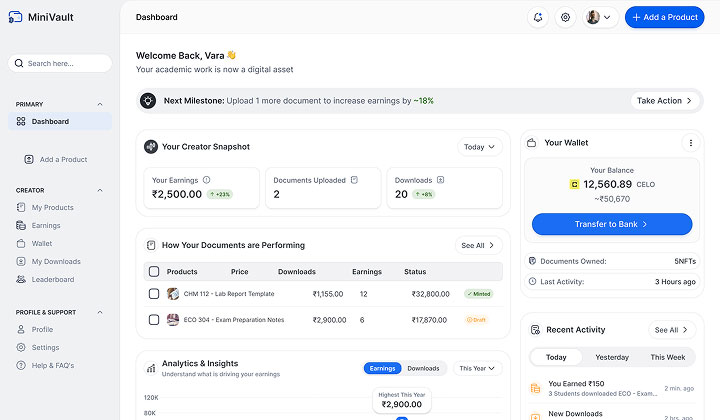Click the Leaderboard icon in sidebar
The height and width of the screenshot is (420, 720).
pyautogui.click(x=21, y=279)
